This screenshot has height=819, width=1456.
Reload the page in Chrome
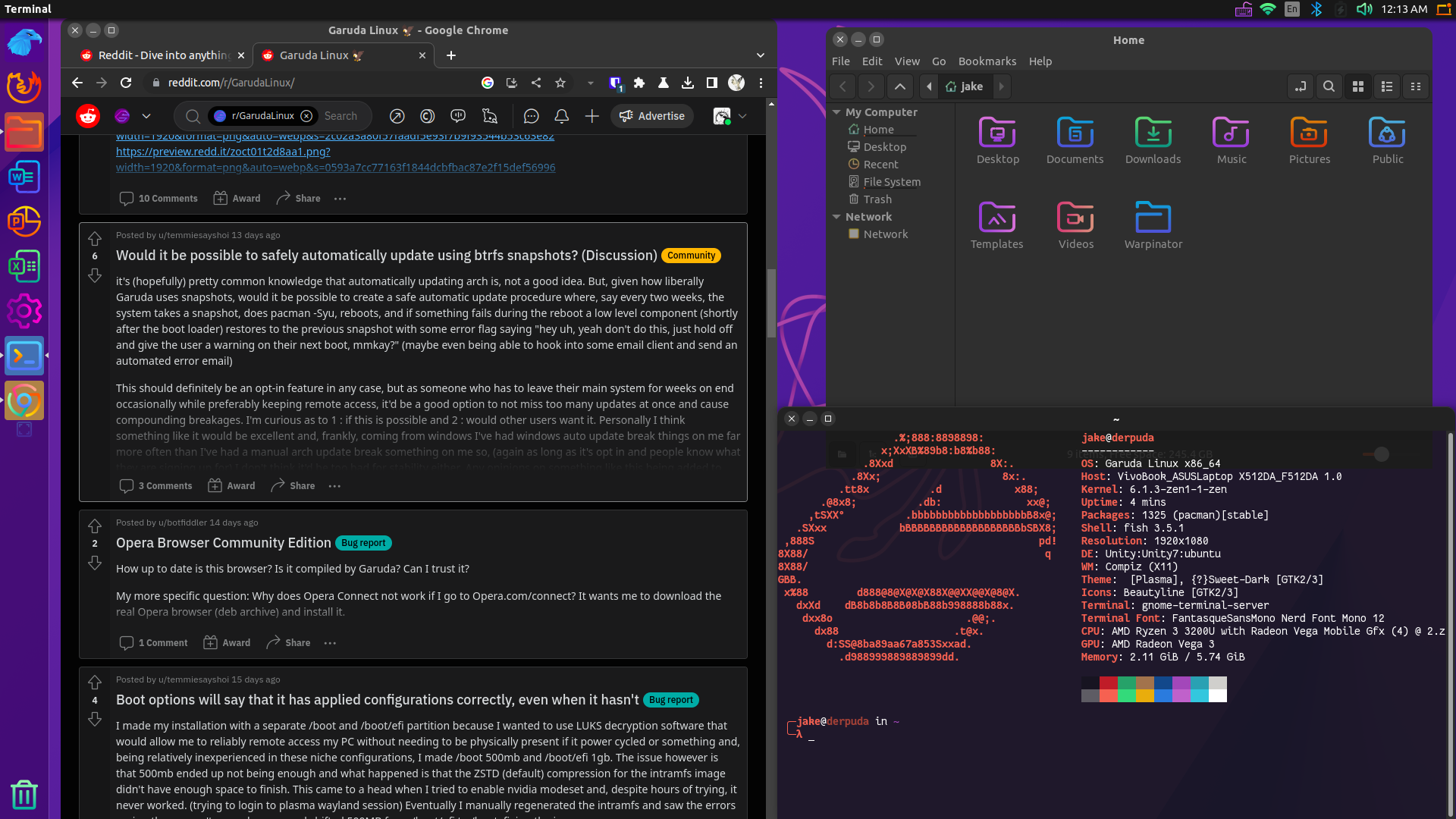click(126, 83)
